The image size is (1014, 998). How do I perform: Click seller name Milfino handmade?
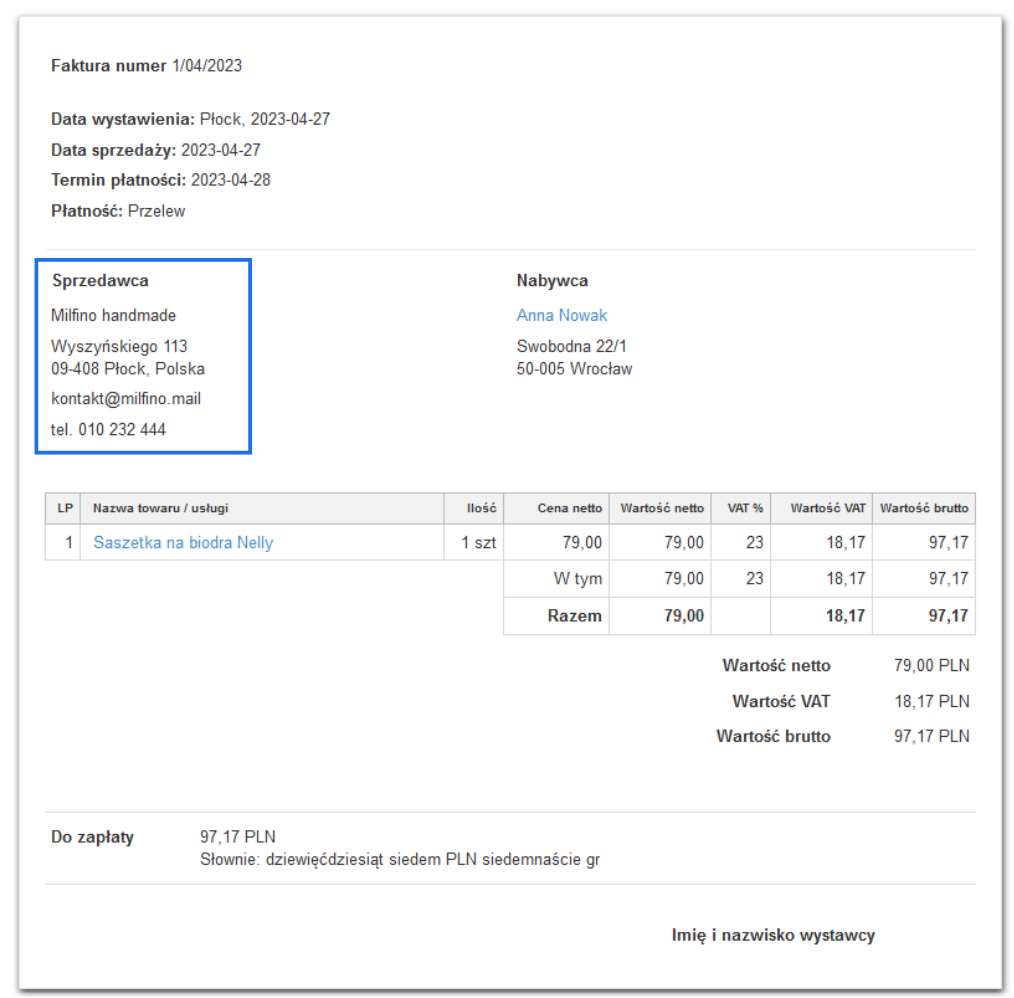(113, 315)
